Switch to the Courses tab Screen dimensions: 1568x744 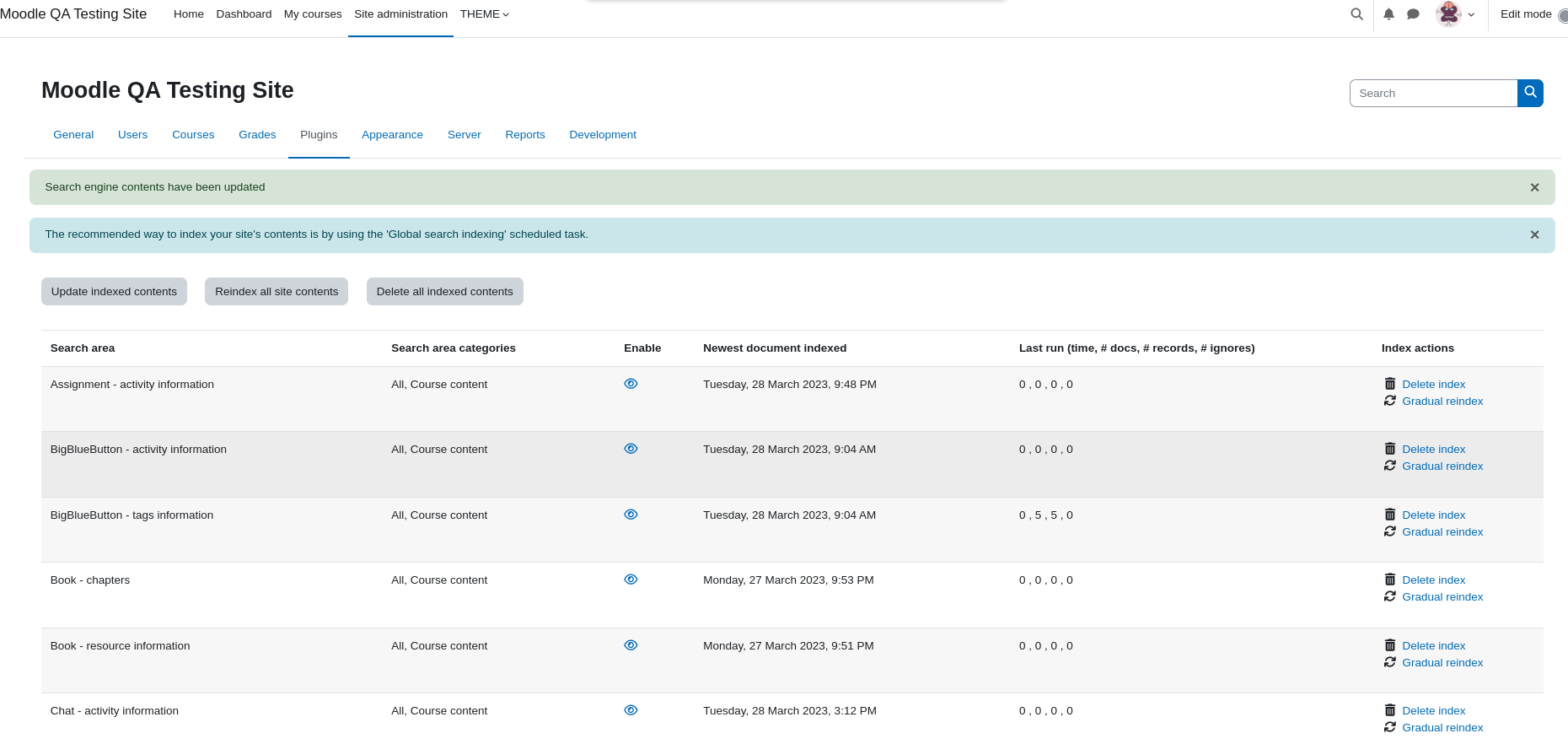(x=193, y=135)
